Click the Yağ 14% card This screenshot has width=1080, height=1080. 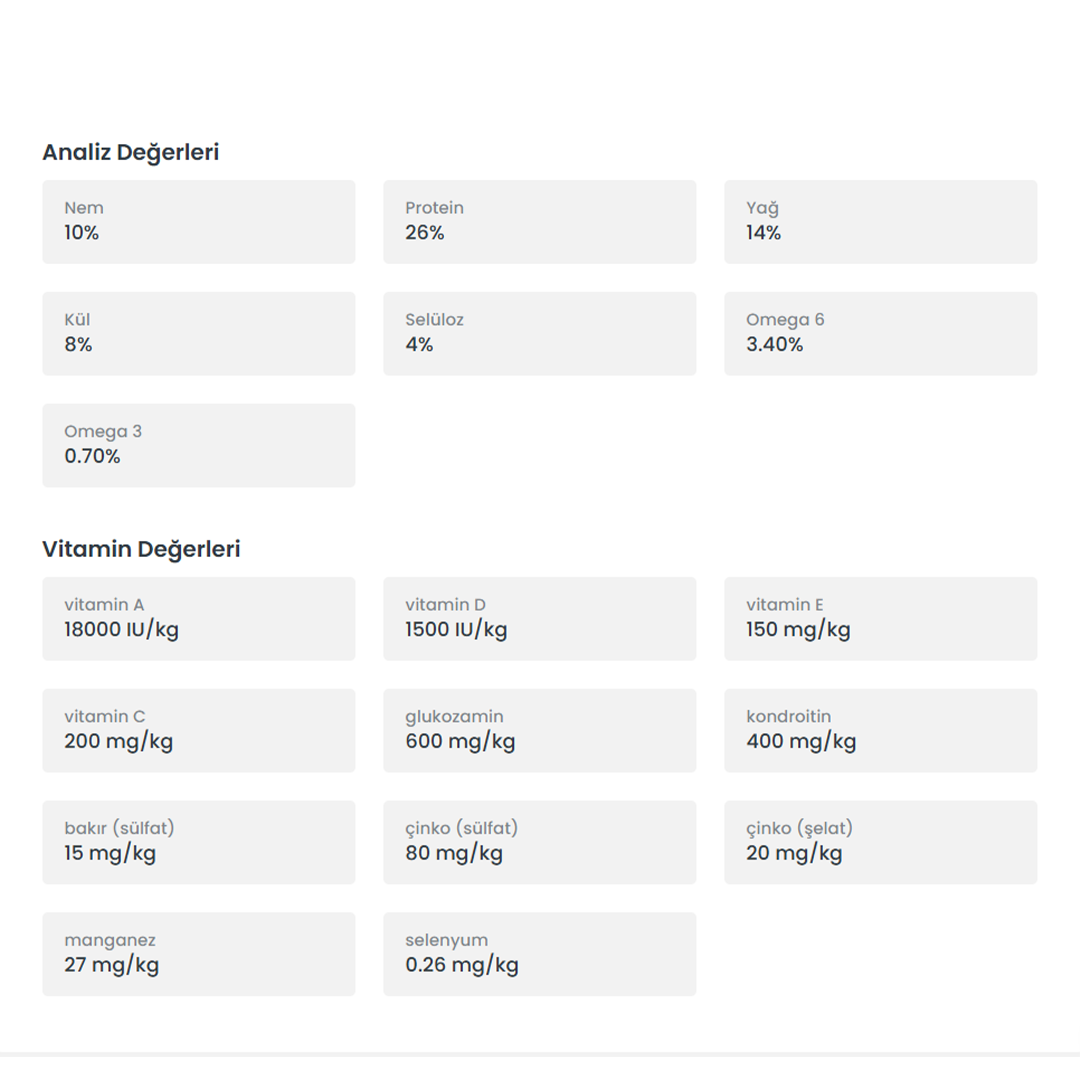click(880, 222)
